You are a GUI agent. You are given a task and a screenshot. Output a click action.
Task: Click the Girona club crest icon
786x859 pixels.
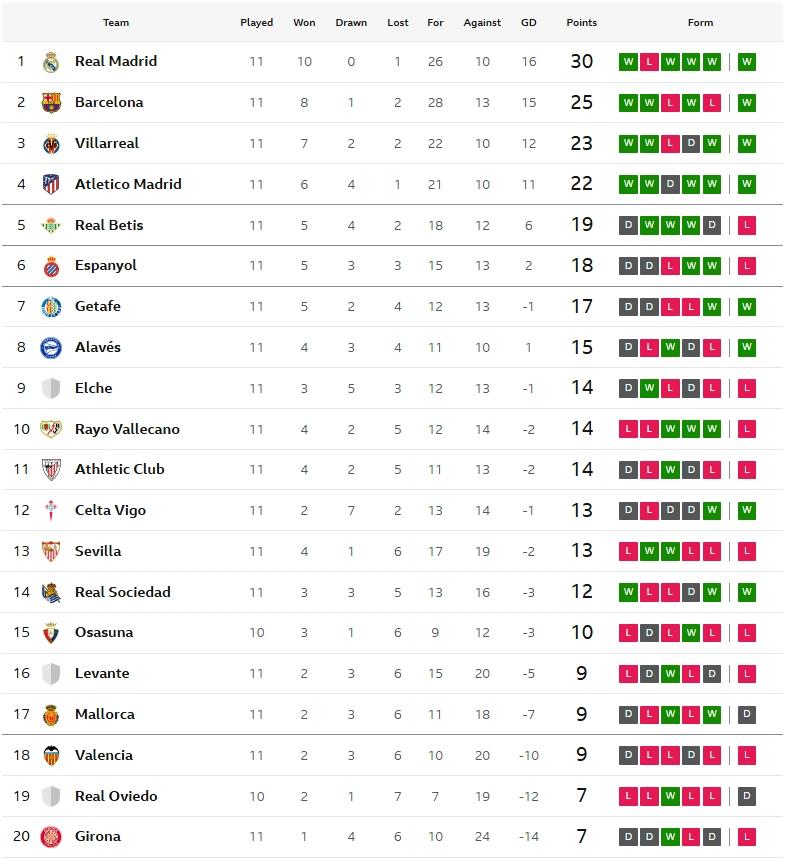(51, 837)
